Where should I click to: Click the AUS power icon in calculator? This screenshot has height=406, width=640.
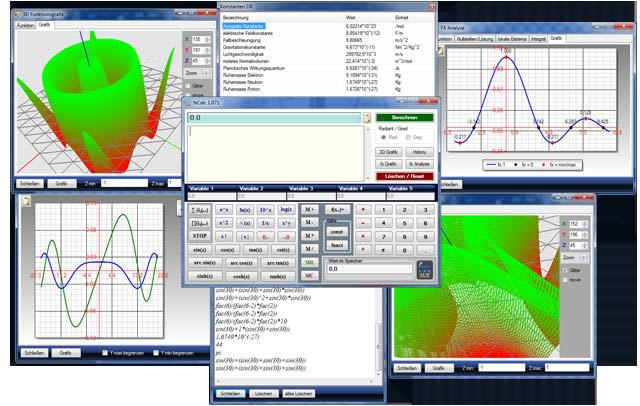pyautogui.click(x=422, y=268)
